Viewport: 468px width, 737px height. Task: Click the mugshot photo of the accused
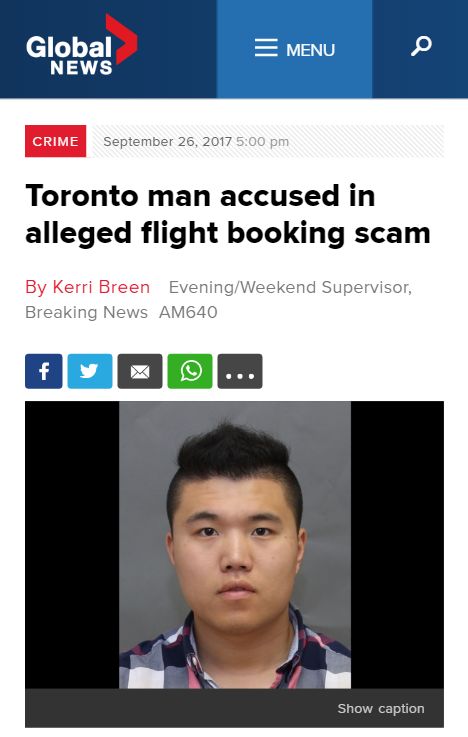pos(235,545)
